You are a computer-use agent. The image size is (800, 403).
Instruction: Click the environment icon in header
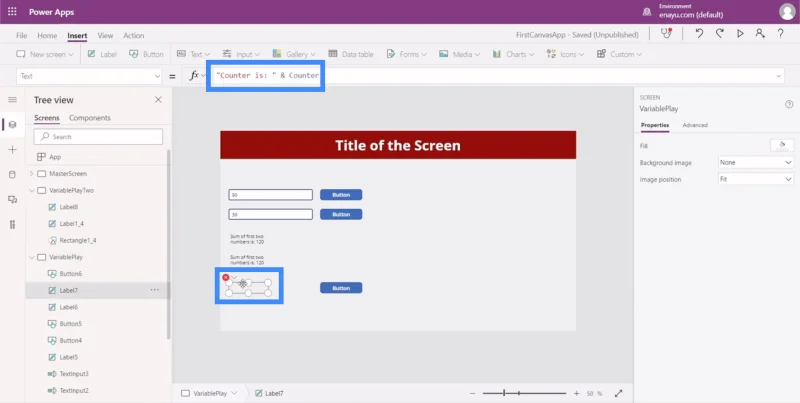[x=647, y=11]
